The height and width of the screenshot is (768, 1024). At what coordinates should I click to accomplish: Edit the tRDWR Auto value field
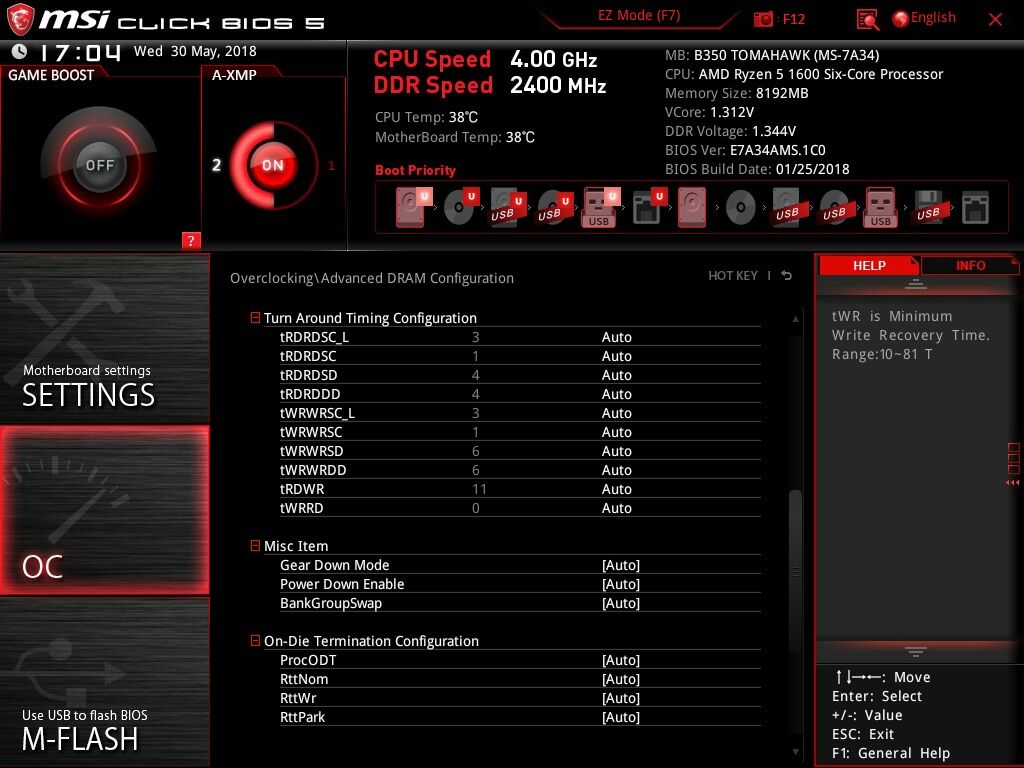coord(616,488)
